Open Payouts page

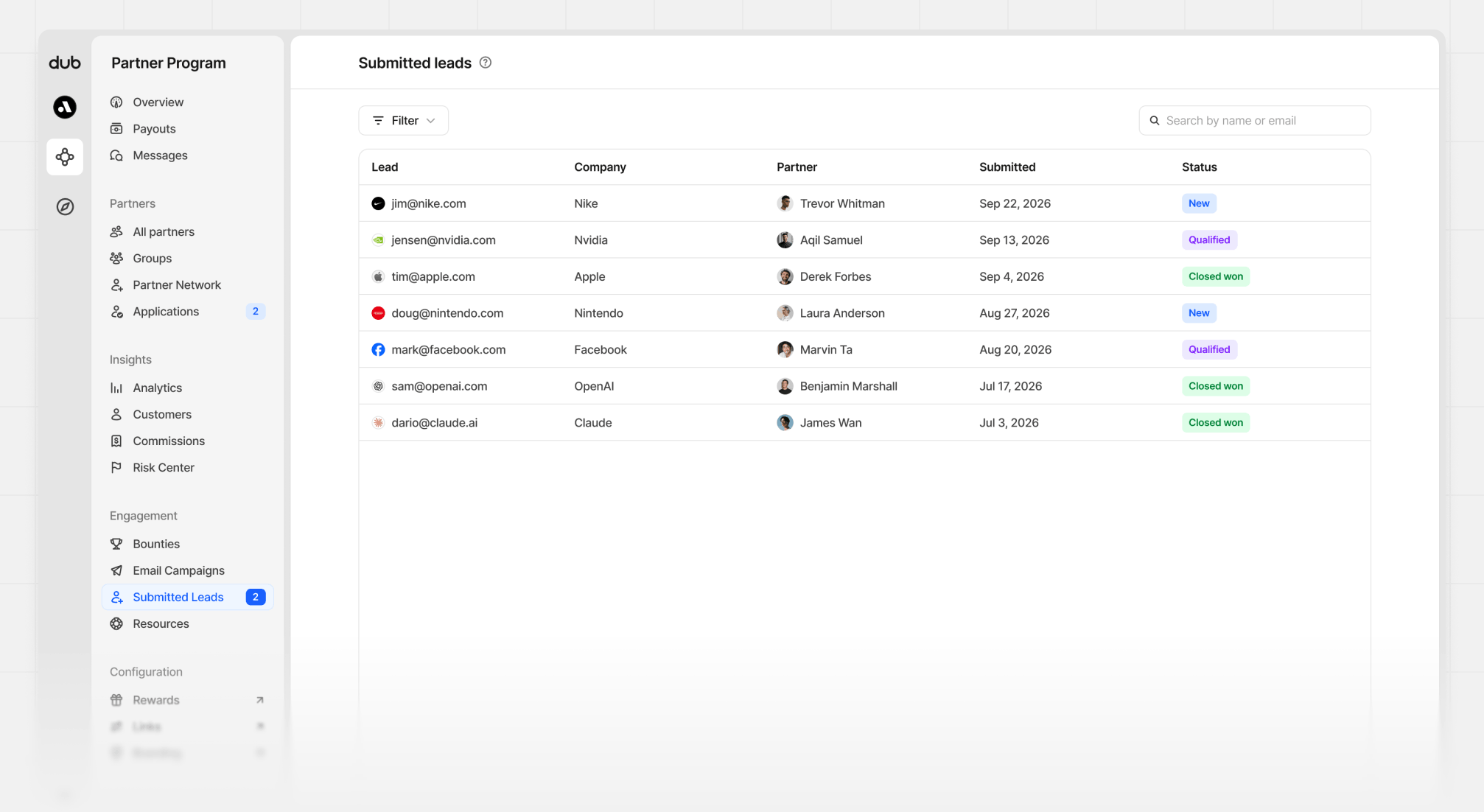(188, 129)
